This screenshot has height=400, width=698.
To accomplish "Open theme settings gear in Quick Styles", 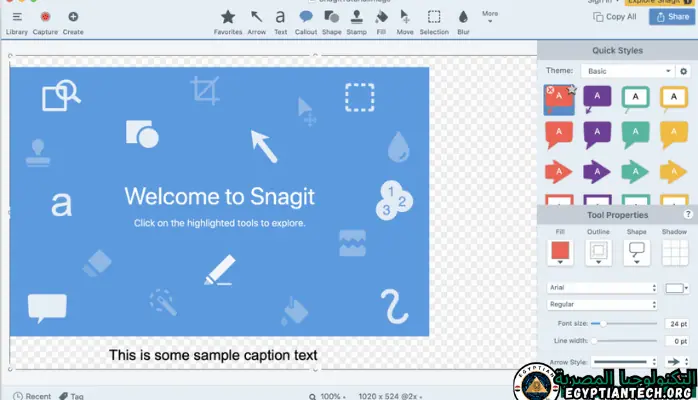I will [684, 71].
